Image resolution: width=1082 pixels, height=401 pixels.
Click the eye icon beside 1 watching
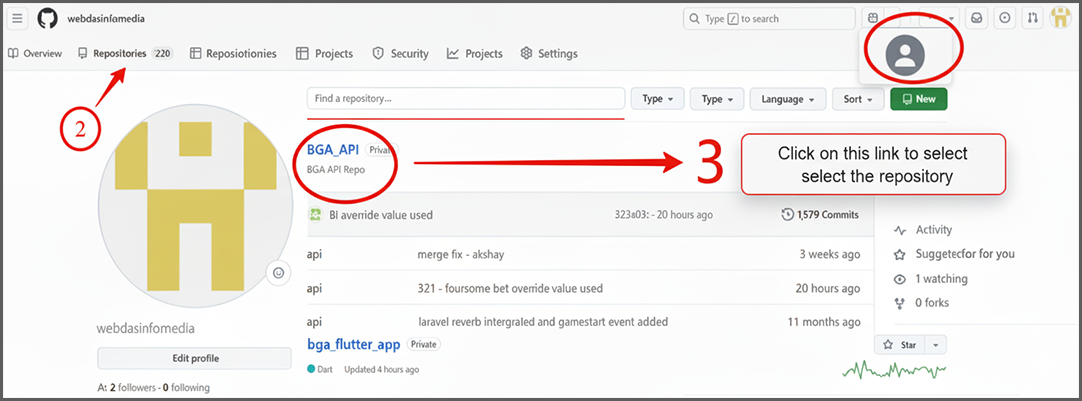(x=900, y=279)
